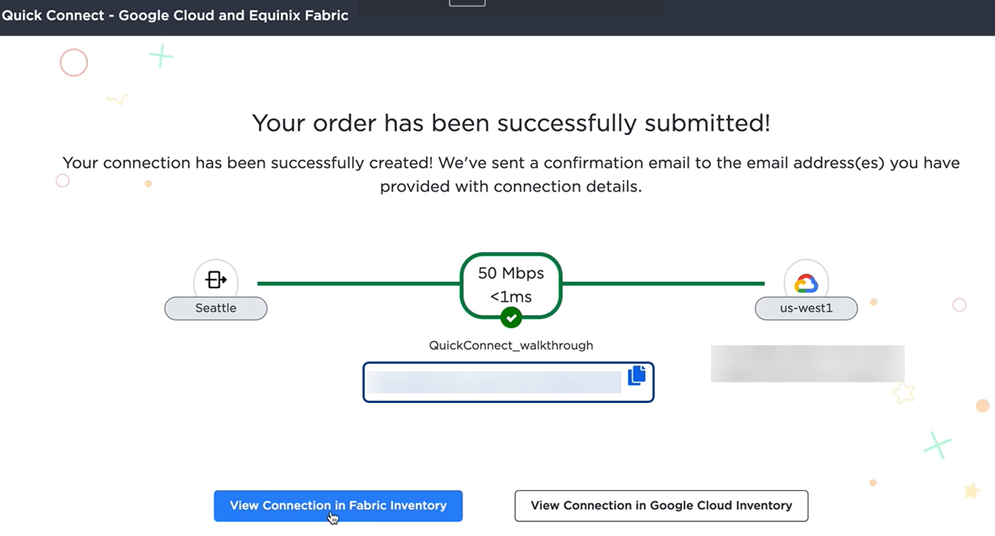Open View Connection in Google Cloud Inventory
Image resolution: width=995 pixels, height=536 pixels.
click(x=661, y=506)
